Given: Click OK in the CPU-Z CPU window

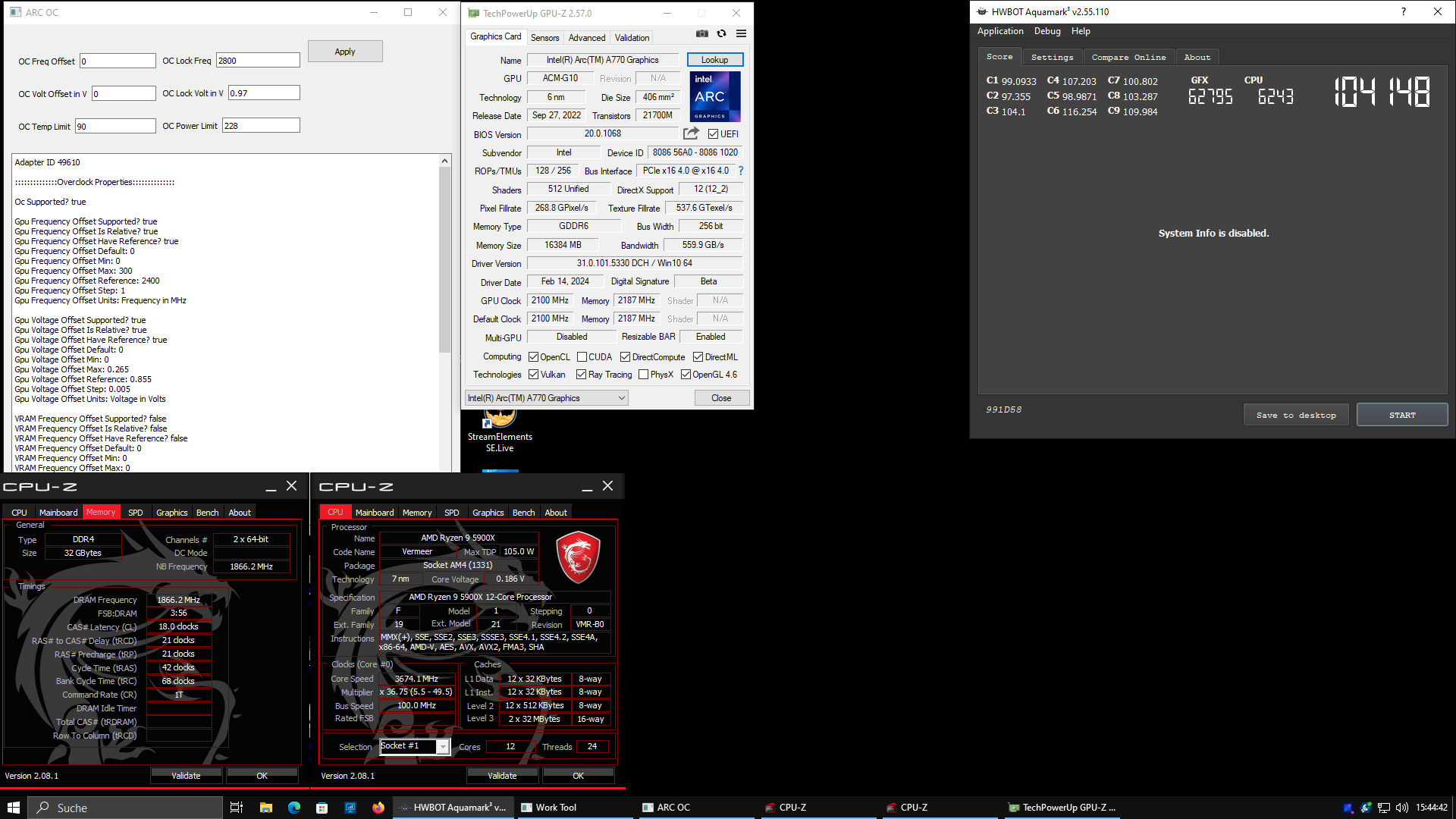Looking at the screenshot, I should 579,776.
